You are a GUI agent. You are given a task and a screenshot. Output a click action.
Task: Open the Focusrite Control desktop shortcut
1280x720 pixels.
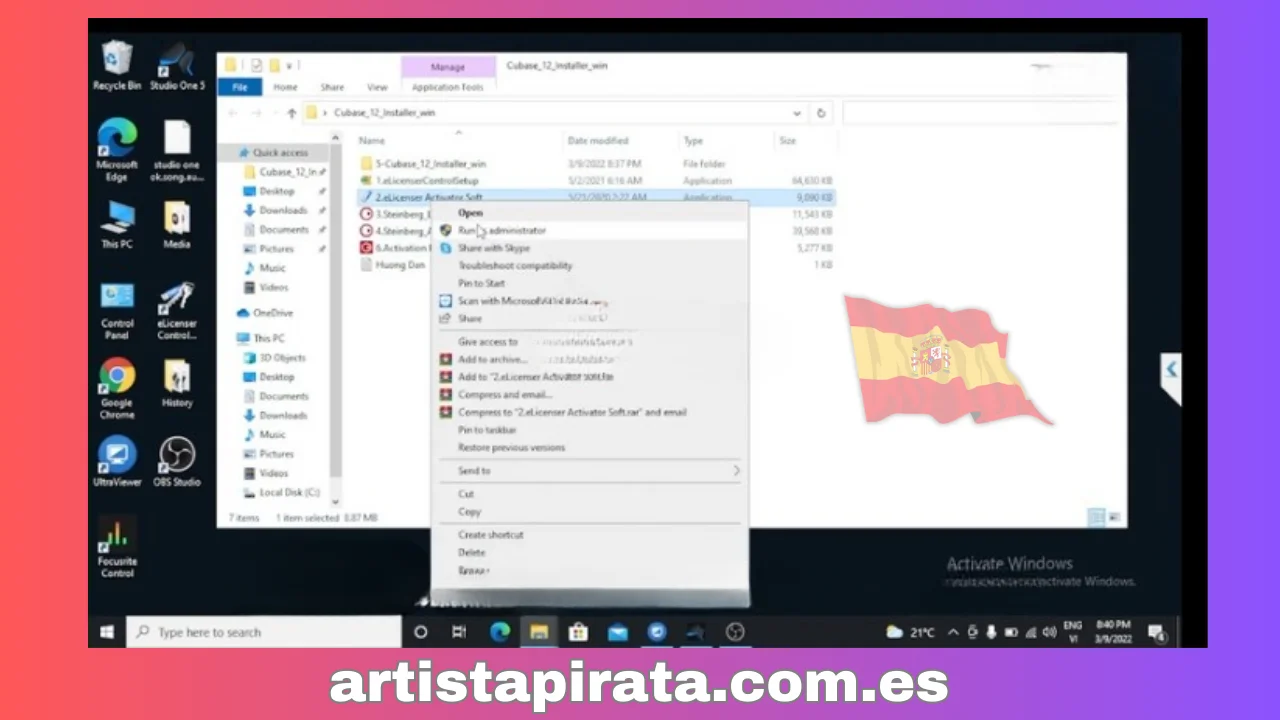pos(116,548)
